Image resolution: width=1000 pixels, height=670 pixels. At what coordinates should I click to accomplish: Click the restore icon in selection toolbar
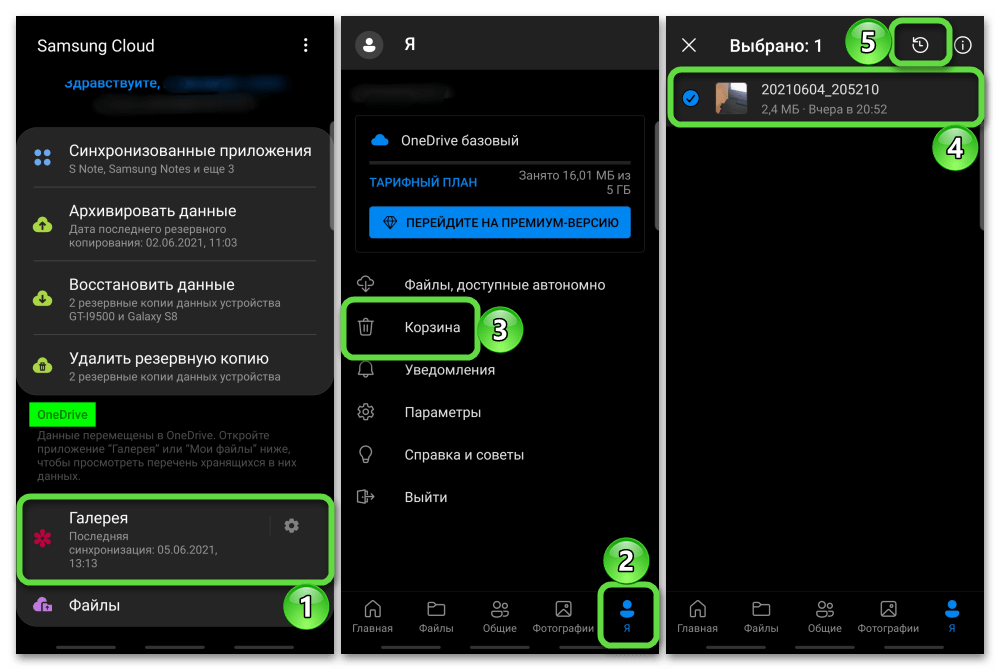[920, 45]
